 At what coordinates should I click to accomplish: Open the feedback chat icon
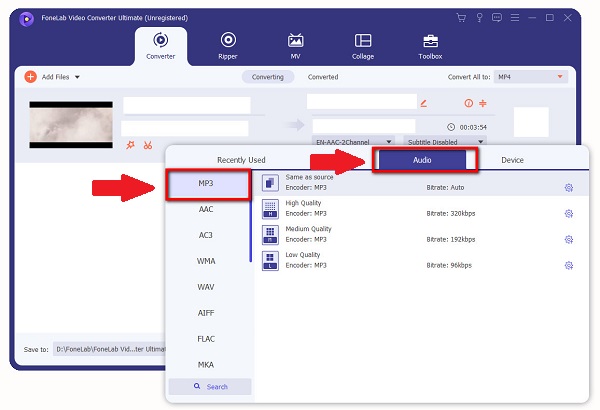(497, 18)
